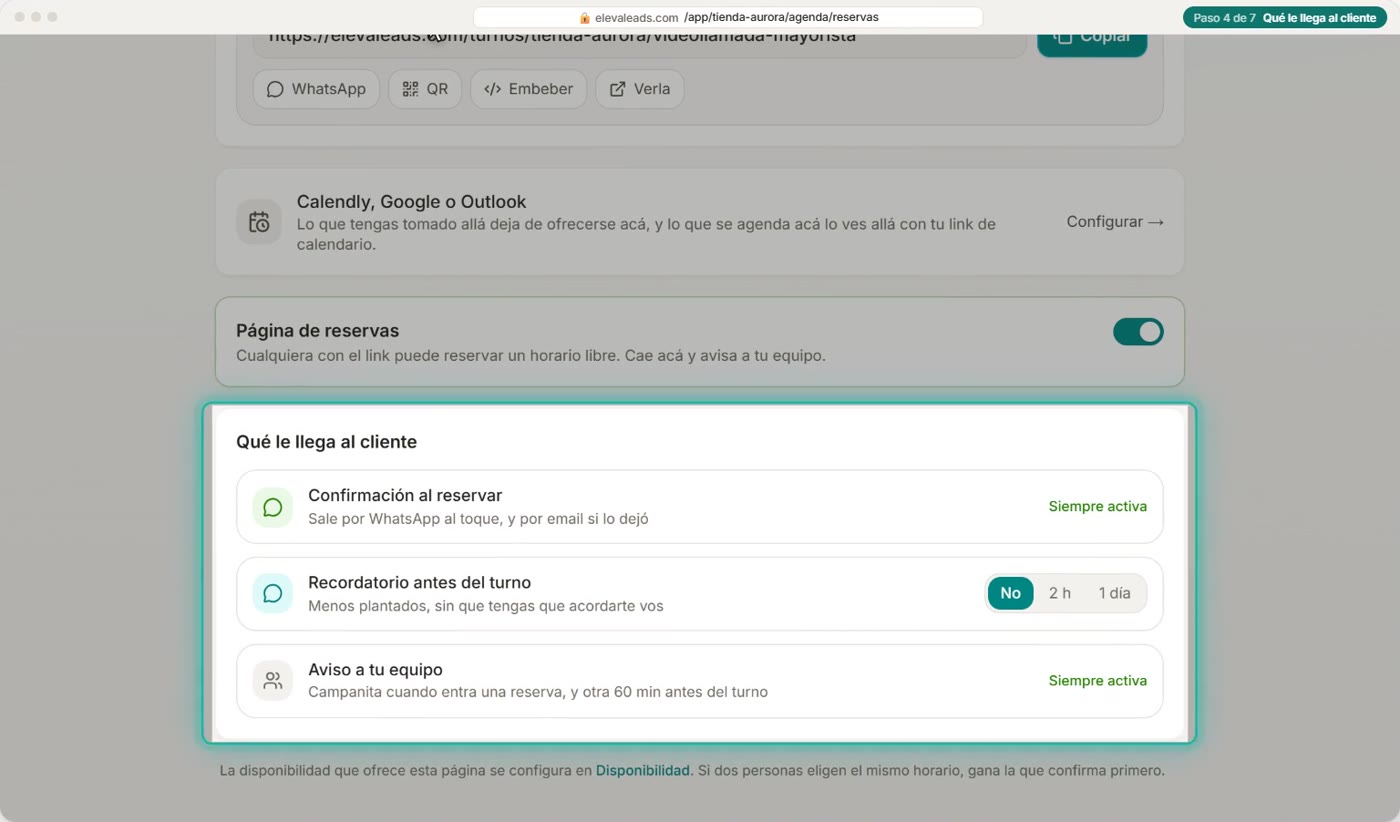Click the 'Recordatorio antes del turno' title

[x=419, y=583]
